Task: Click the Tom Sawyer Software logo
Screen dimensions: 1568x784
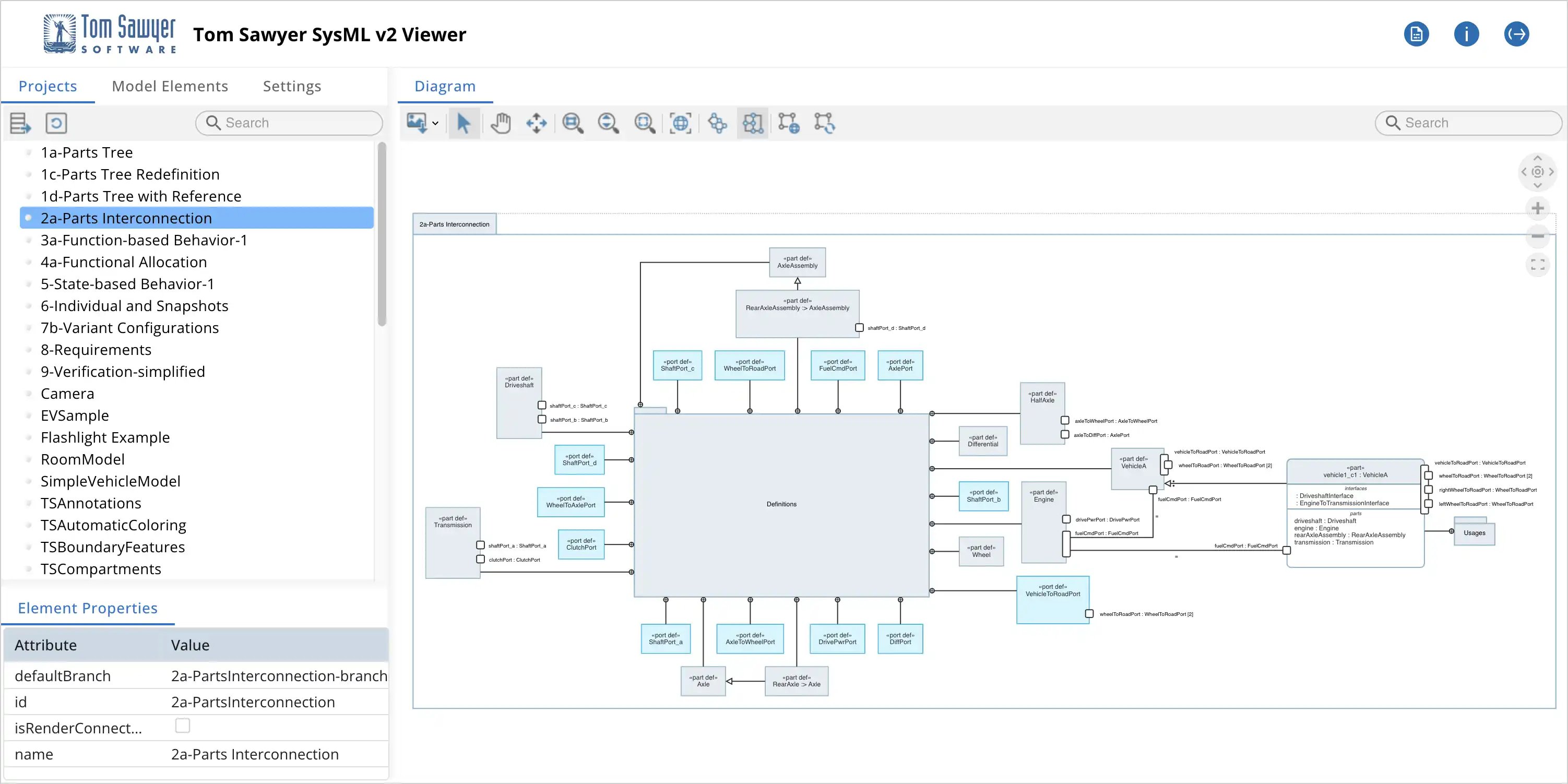Action: (x=110, y=34)
